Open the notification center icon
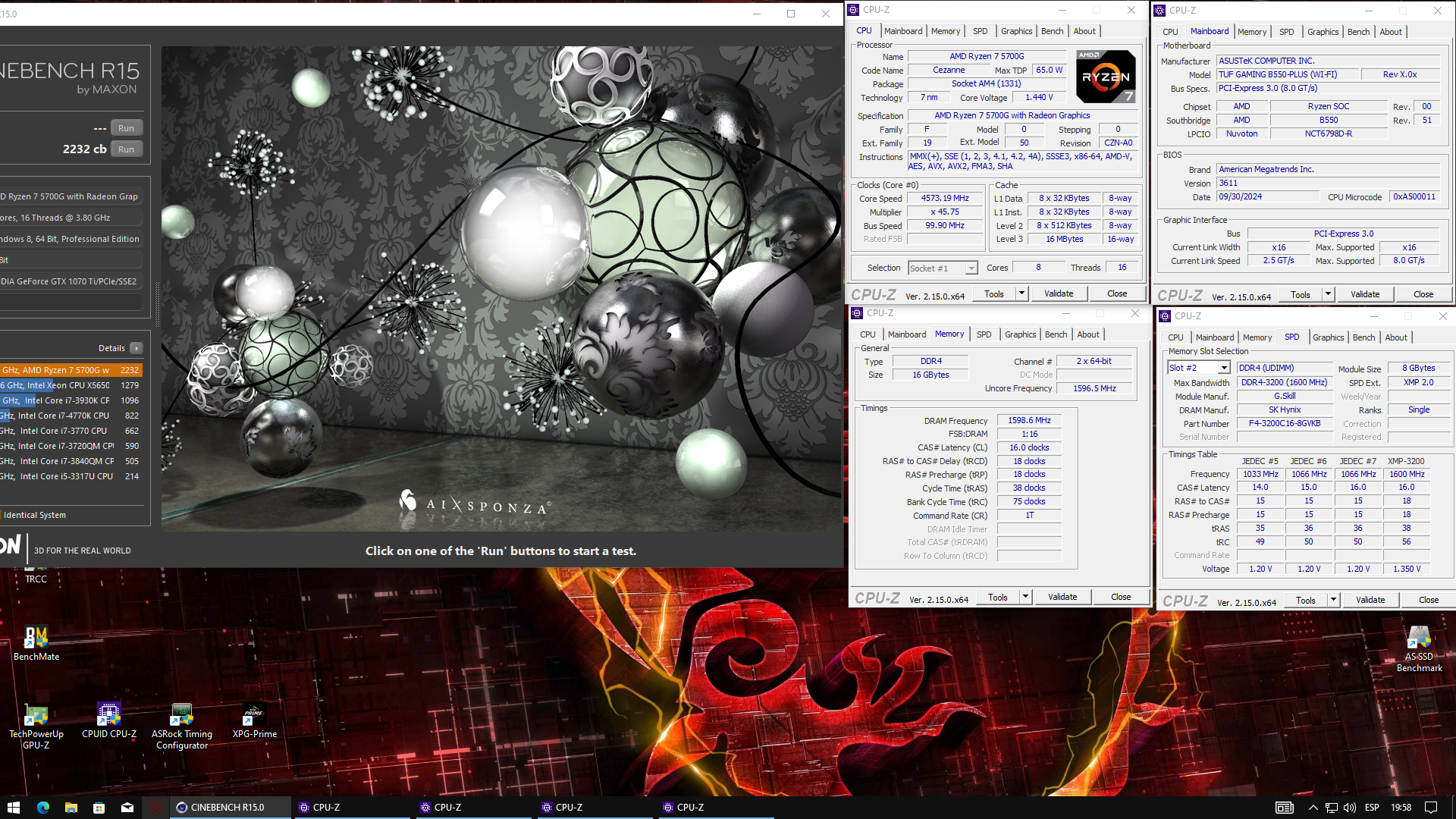 tap(1431, 808)
